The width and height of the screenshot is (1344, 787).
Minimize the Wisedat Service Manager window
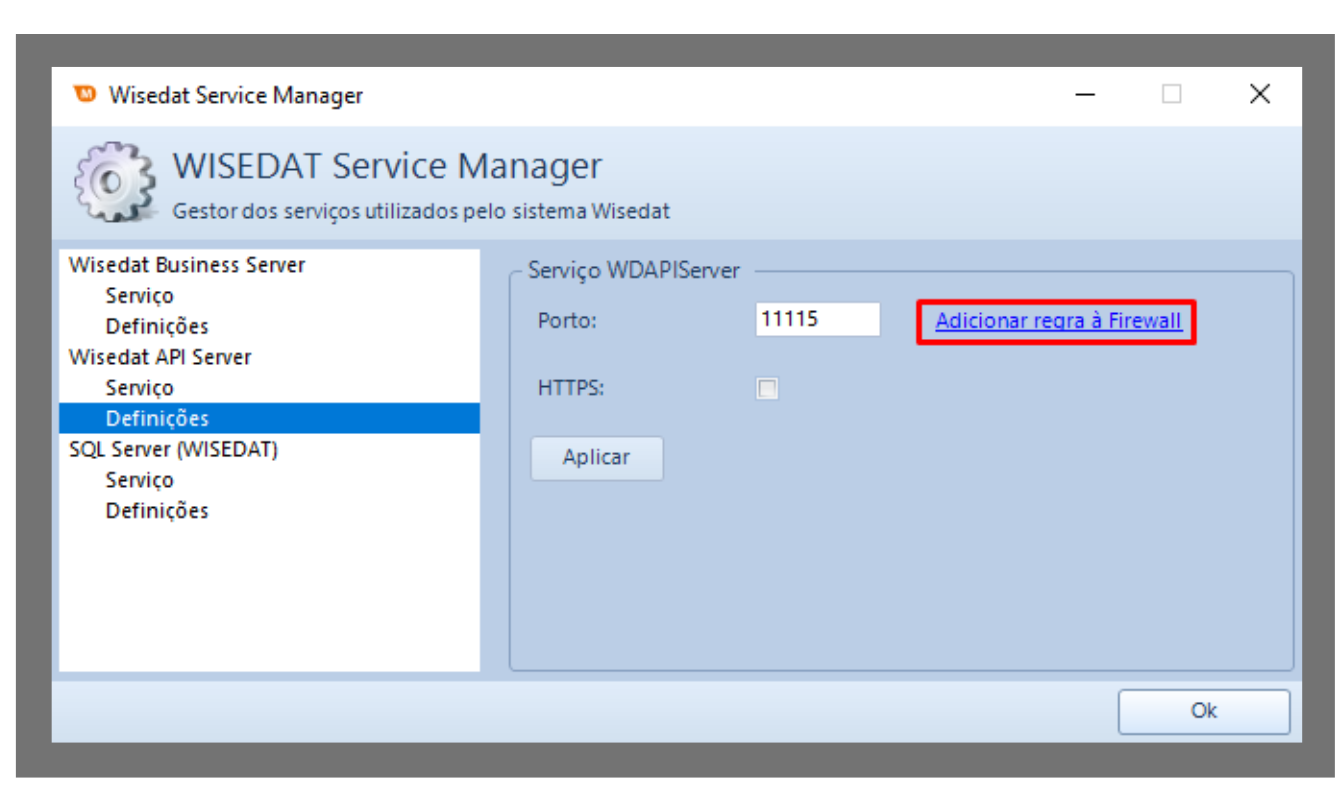pyautogui.click(x=1086, y=95)
